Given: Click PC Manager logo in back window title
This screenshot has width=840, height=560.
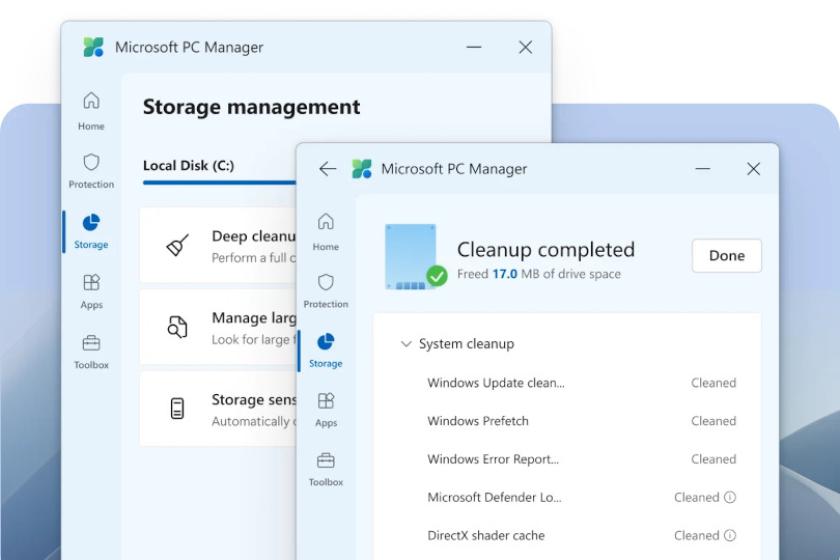Looking at the screenshot, I should [x=94, y=47].
